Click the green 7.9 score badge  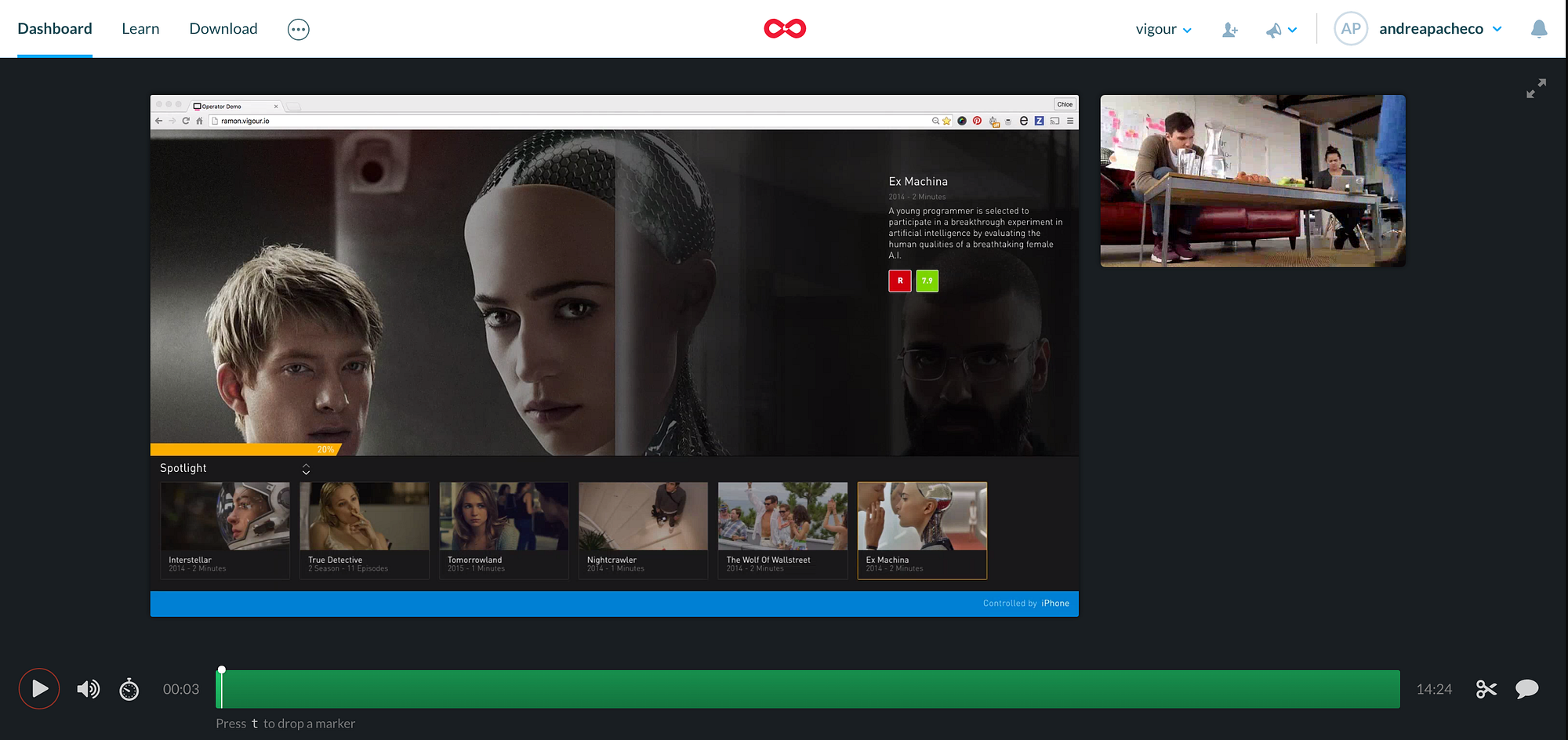(x=927, y=281)
